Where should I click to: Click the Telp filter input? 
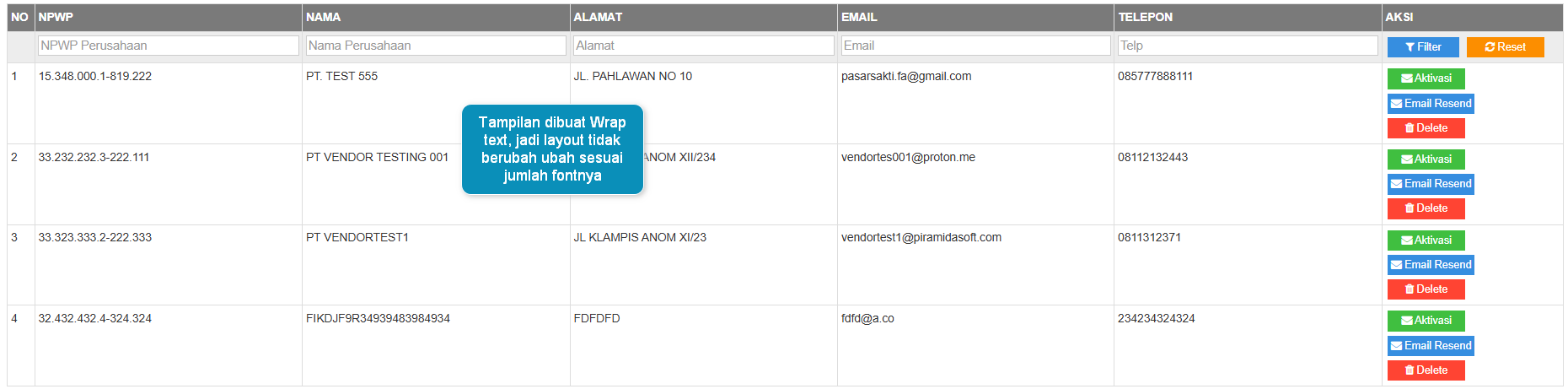click(x=1248, y=46)
